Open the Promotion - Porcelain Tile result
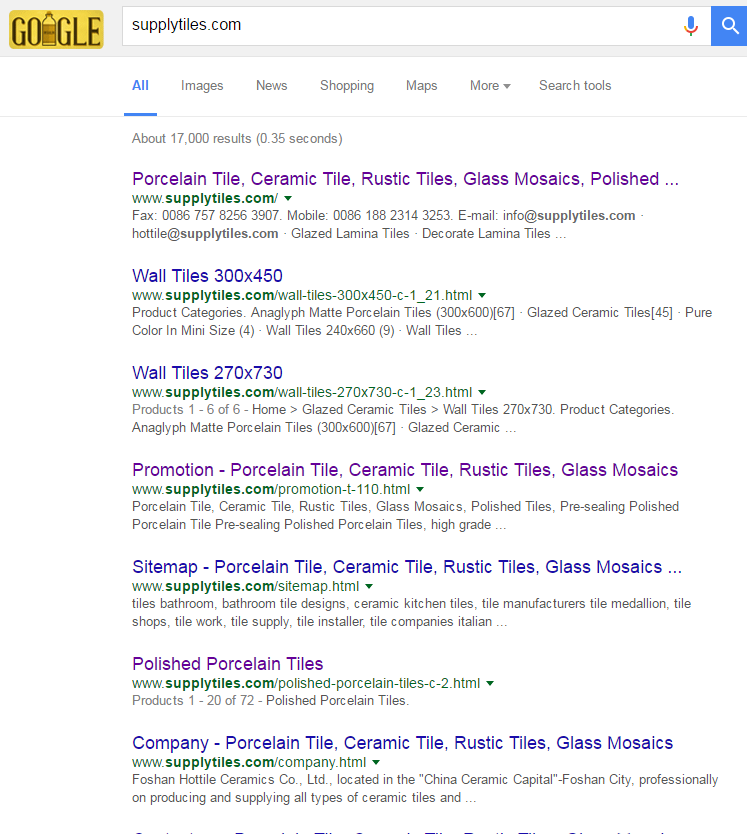 tap(405, 470)
